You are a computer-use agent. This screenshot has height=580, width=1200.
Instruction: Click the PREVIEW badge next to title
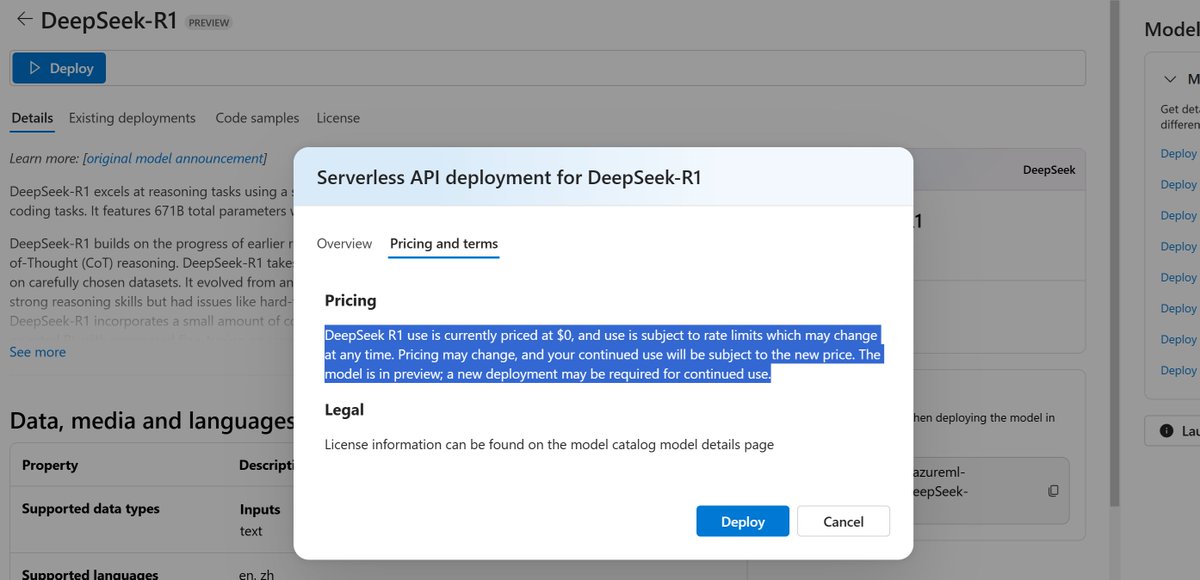coord(208,22)
